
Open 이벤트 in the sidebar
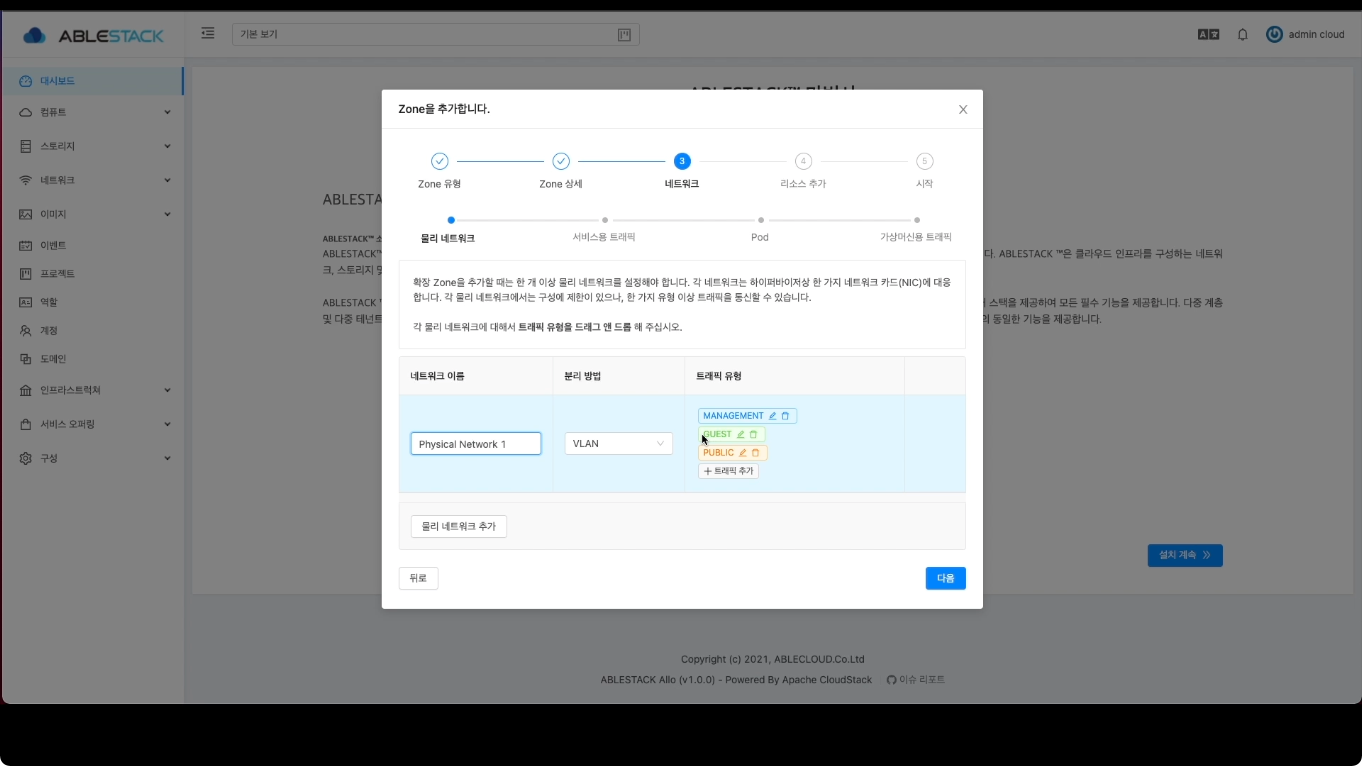92,245
